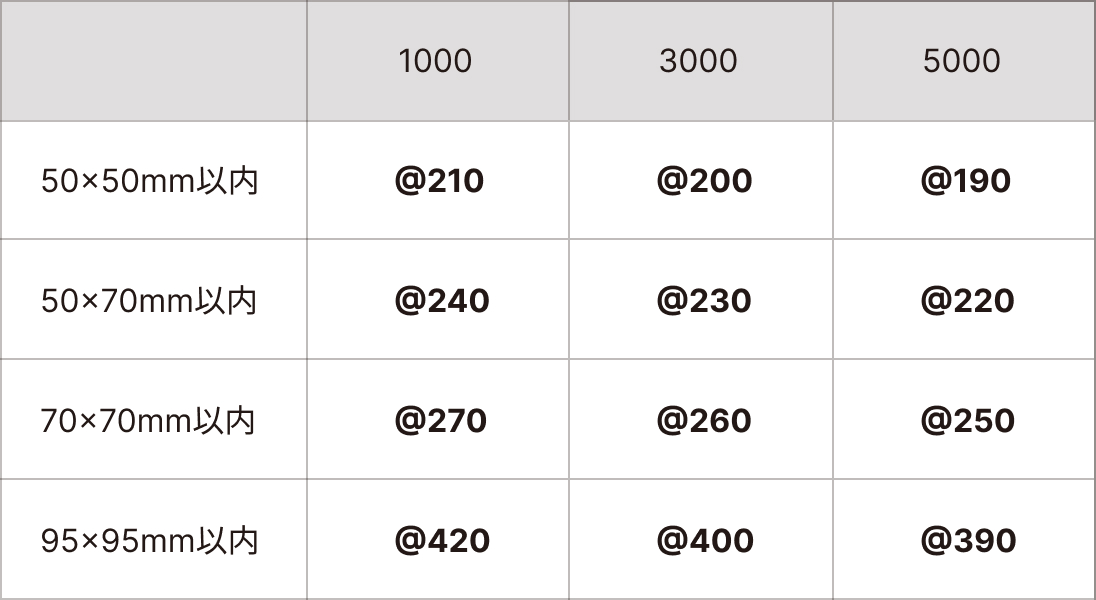Choose the @390 price cell
Screen dimensions: 1096x600
tap(968, 541)
